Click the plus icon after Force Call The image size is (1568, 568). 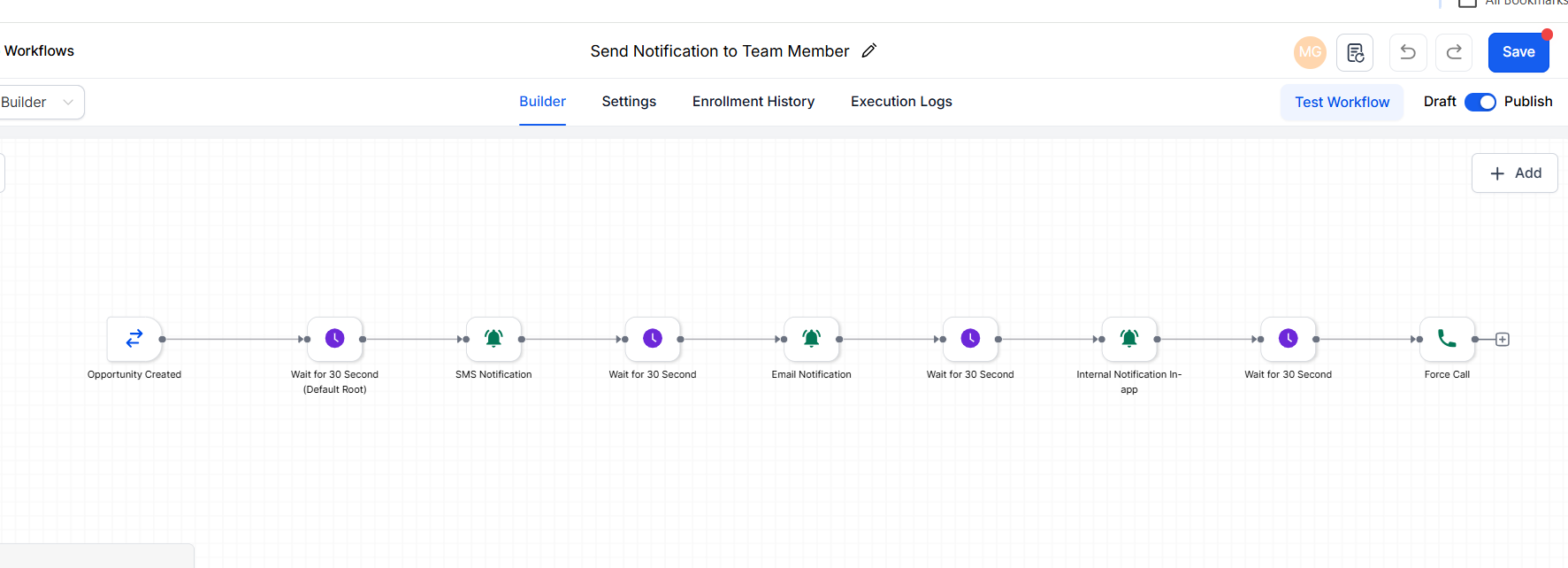[1502, 340]
